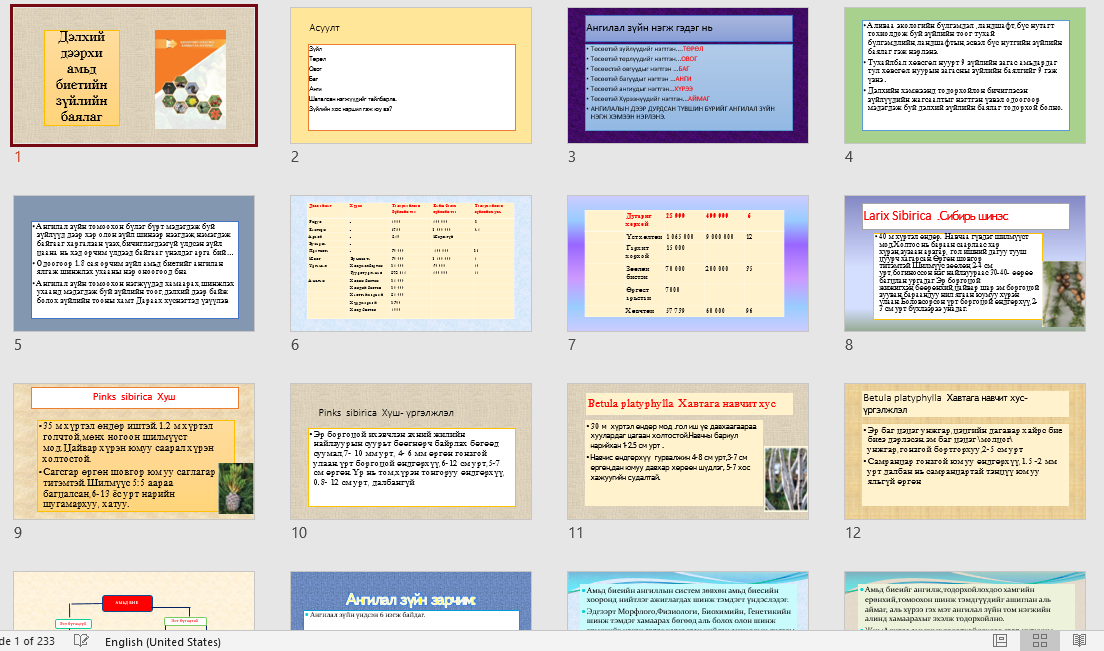Click slide number label 9
This screenshot has width=1104, height=651.
[18, 533]
